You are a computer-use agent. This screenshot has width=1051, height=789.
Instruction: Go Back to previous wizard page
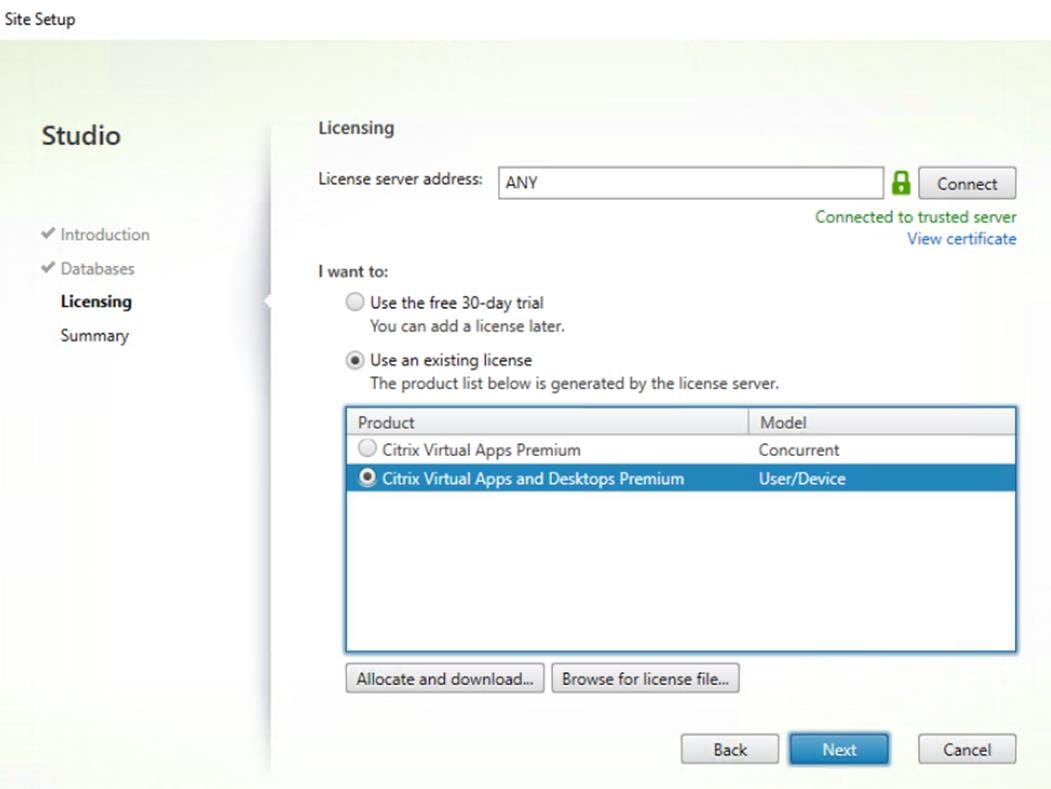click(730, 749)
